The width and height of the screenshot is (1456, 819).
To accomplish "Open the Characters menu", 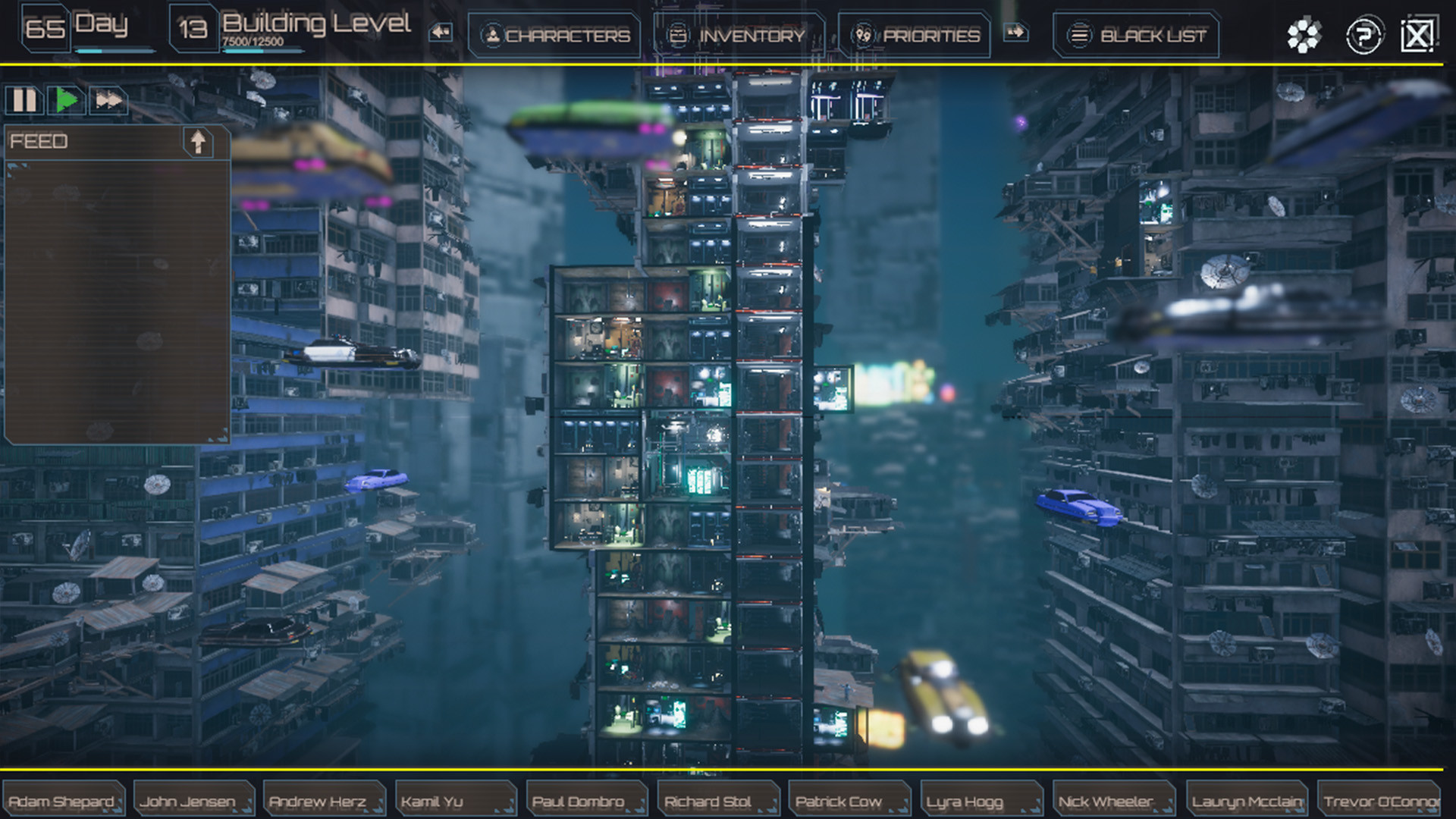I will point(554,36).
